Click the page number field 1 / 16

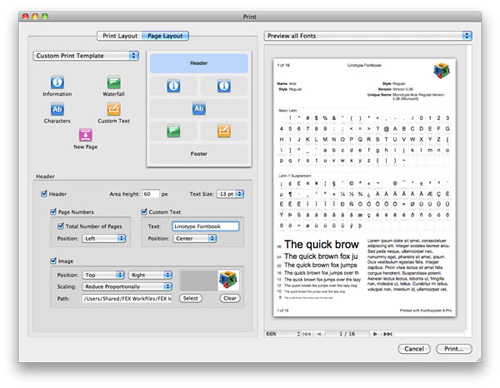click(x=347, y=334)
